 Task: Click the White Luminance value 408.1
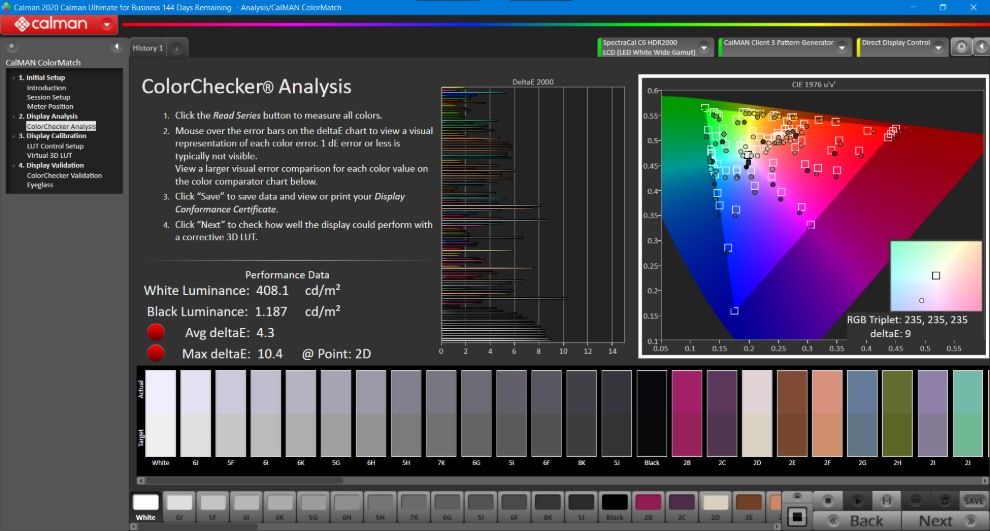272,290
